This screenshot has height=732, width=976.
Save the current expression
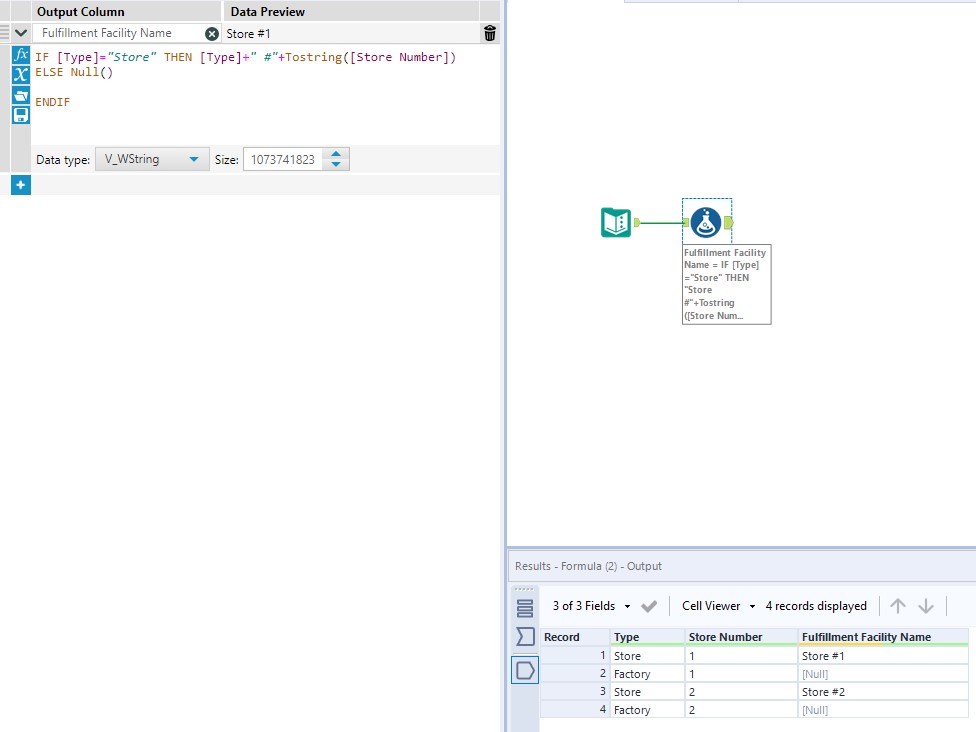pos(20,114)
